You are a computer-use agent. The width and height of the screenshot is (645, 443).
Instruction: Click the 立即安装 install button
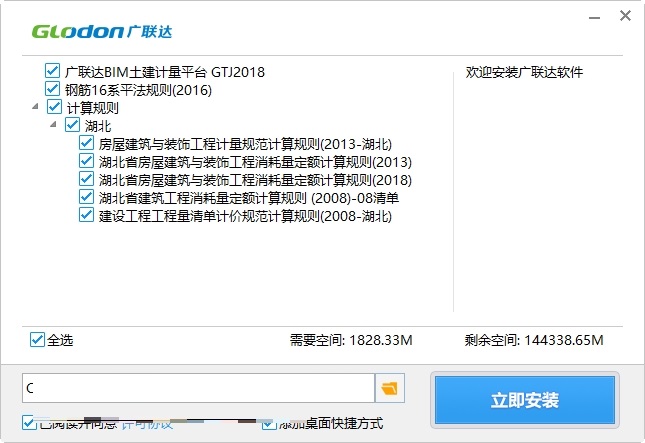pos(524,400)
